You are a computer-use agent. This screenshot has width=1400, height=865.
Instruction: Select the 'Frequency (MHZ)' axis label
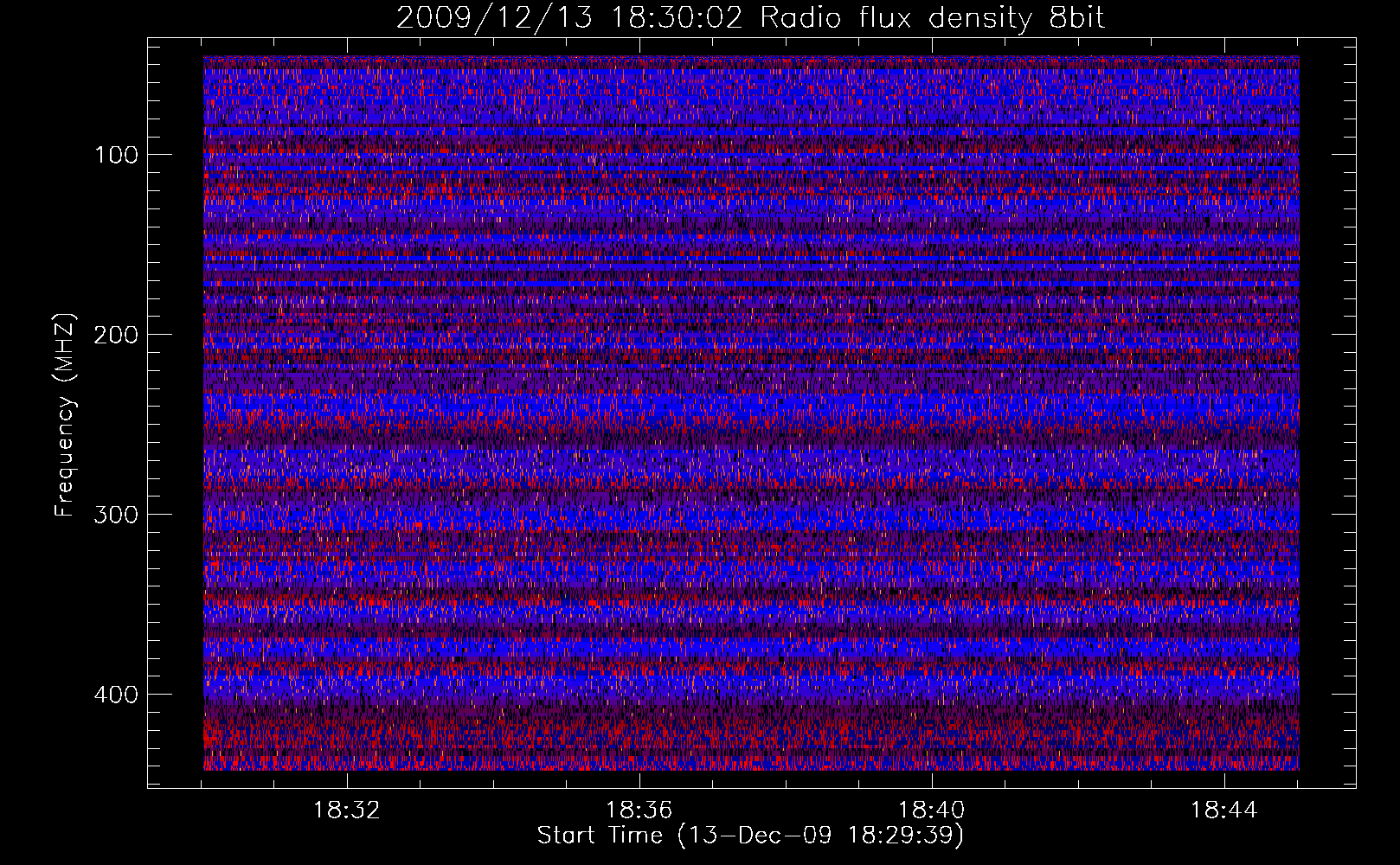tap(65, 414)
